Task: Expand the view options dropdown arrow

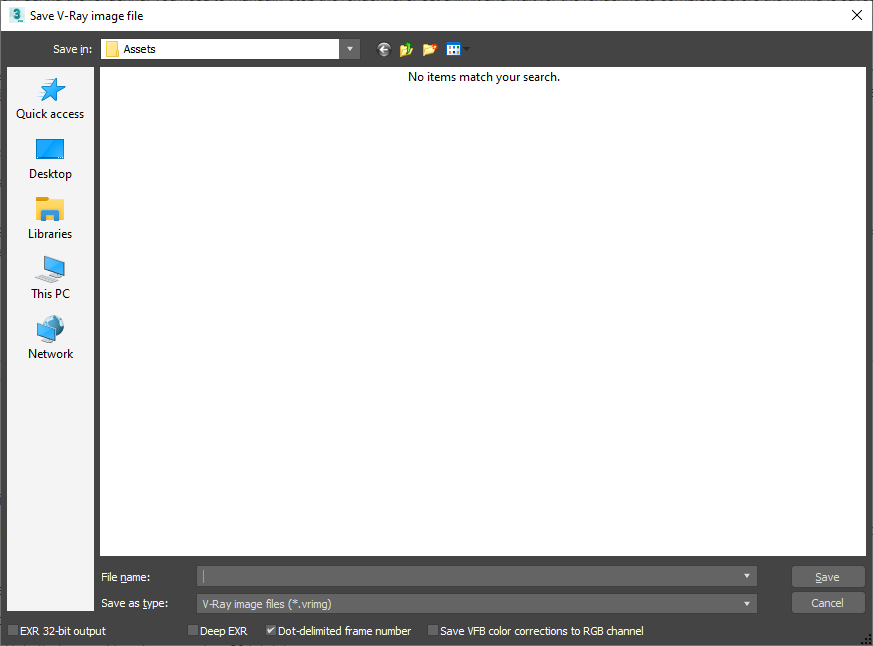Action: (466, 48)
